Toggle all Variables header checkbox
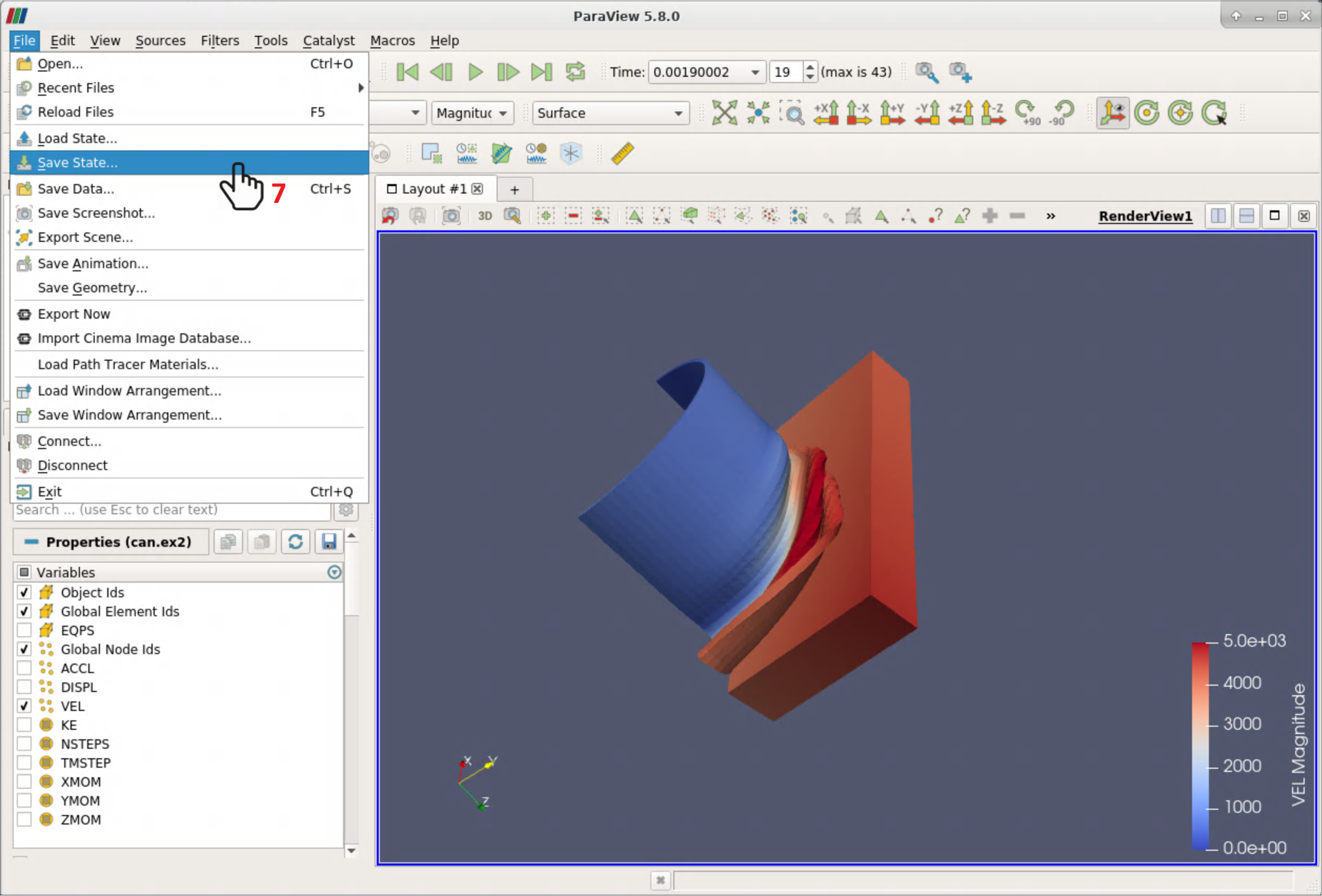The width and height of the screenshot is (1322, 896). click(x=24, y=573)
